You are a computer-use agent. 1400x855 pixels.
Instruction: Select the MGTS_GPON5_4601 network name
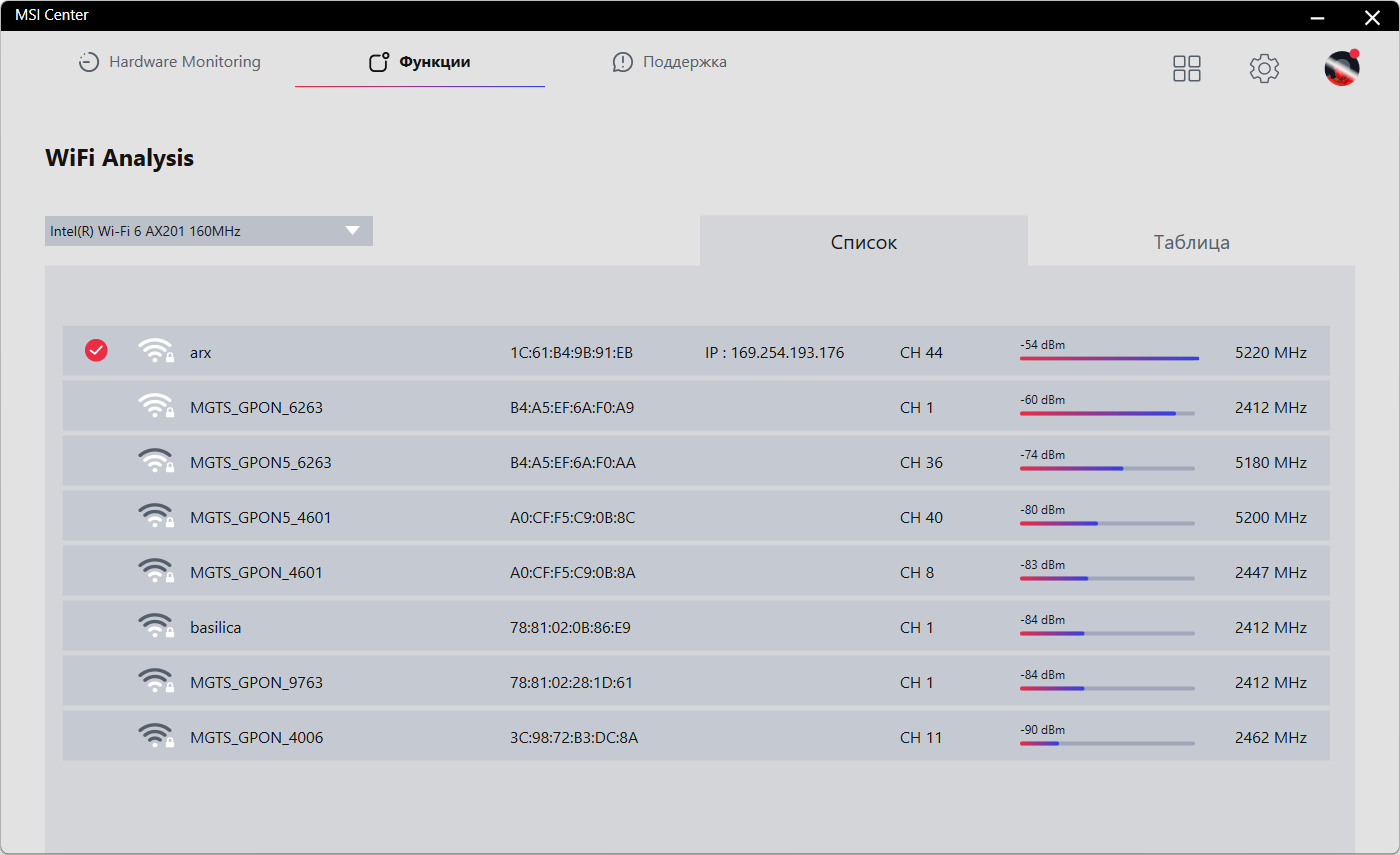coord(260,518)
